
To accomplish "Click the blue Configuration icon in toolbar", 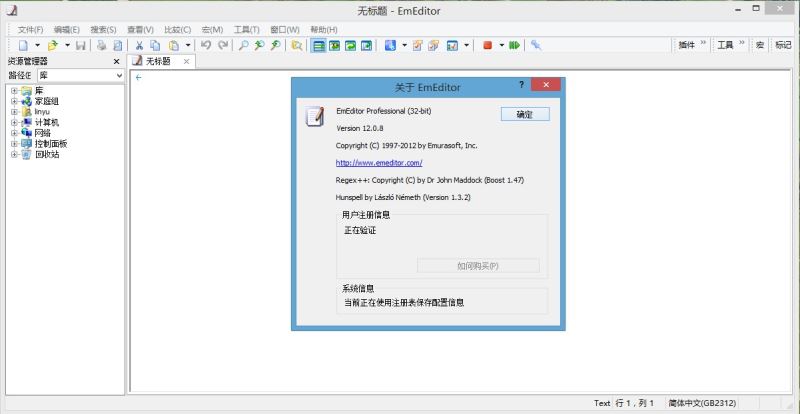I will click(x=390, y=45).
